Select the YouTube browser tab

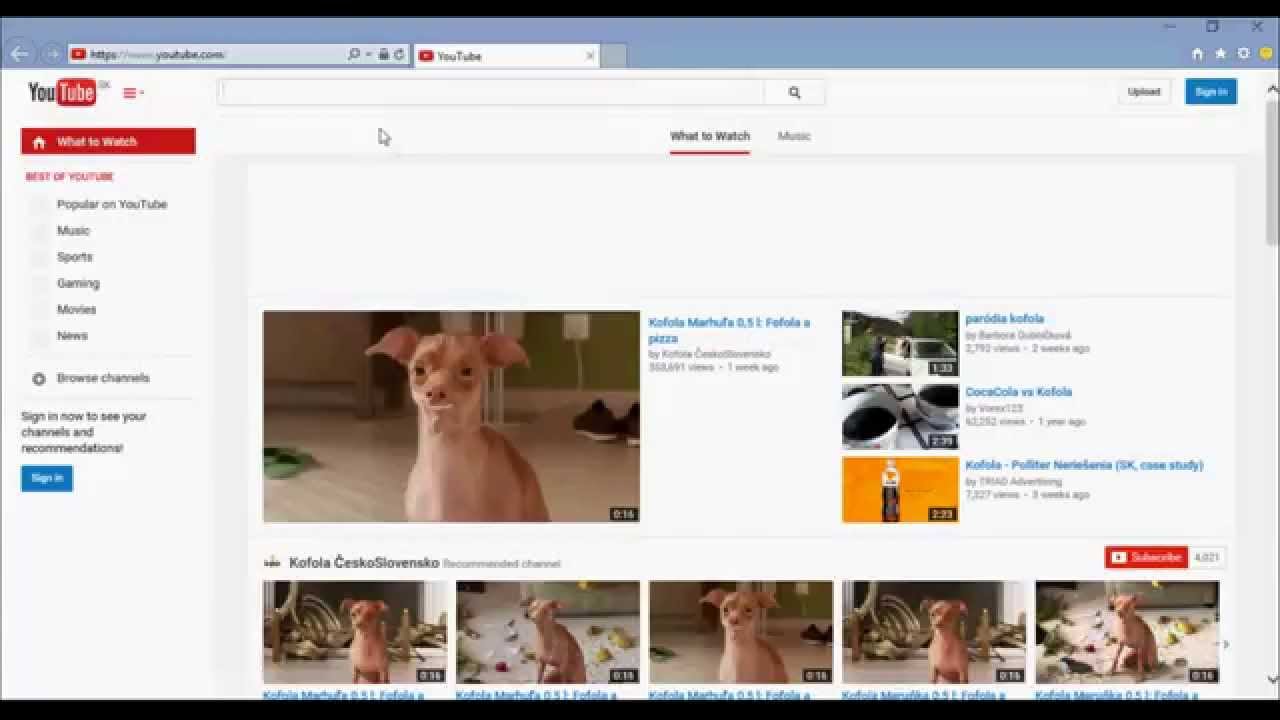(x=507, y=56)
